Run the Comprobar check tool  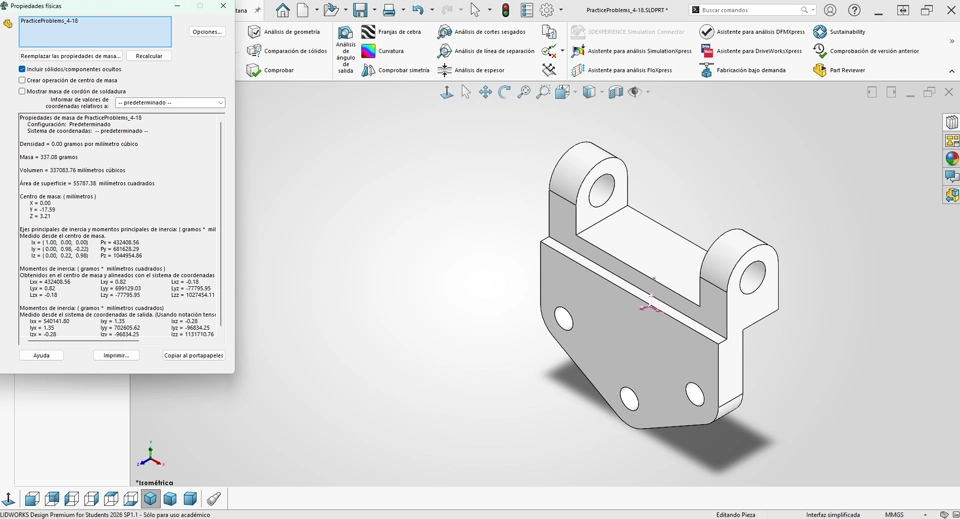[x=271, y=70]
